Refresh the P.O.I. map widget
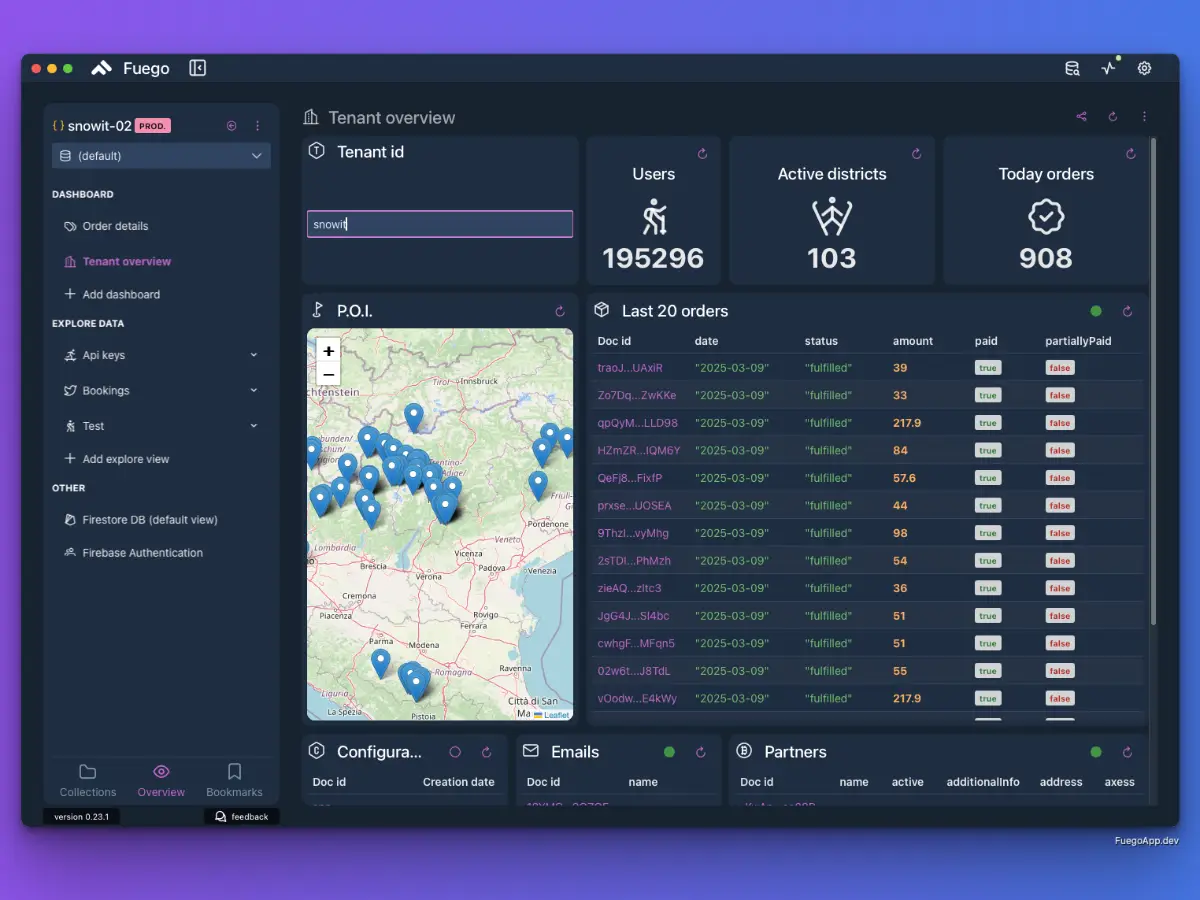The height and width of the screenshot is (900, 1200). point(560,311)
